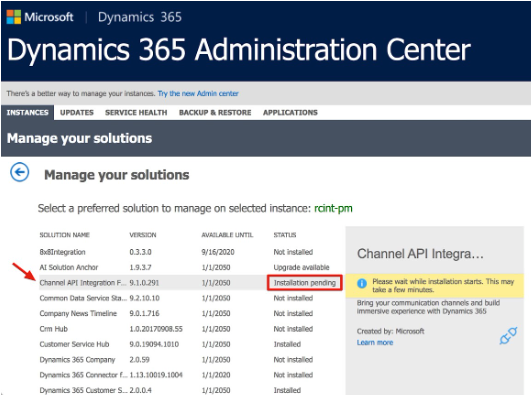Select the rcint-pm instance name
The width and height of the screenshot is (531, 398).
[333, 208]
